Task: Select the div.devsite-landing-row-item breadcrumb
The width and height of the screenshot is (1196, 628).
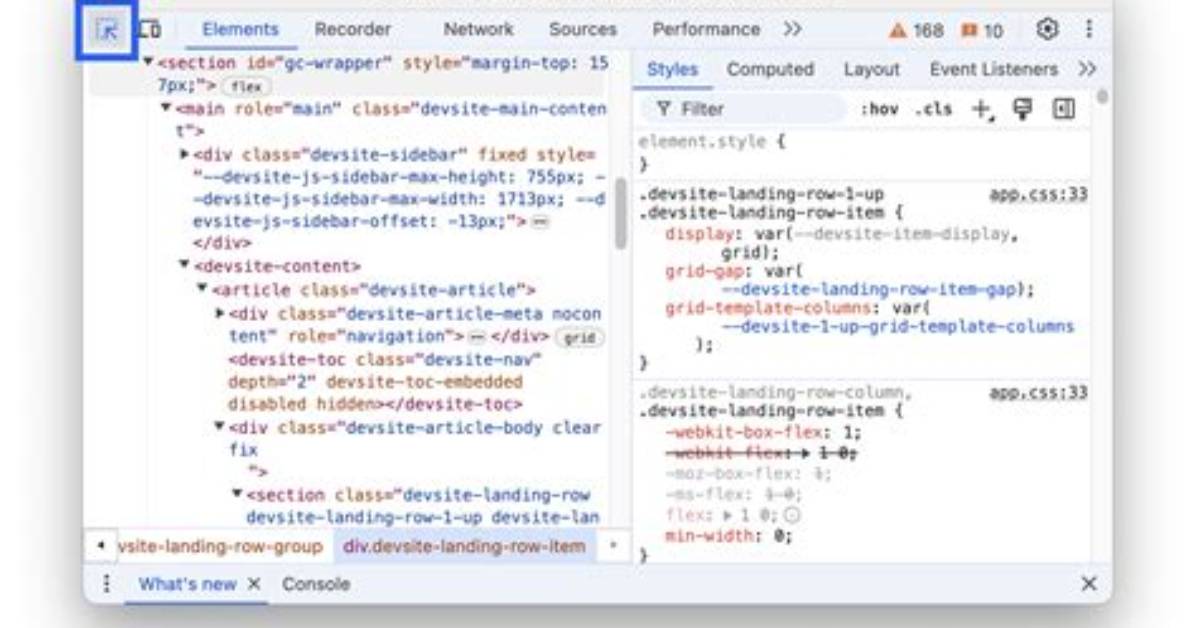Action: [465, 546]
